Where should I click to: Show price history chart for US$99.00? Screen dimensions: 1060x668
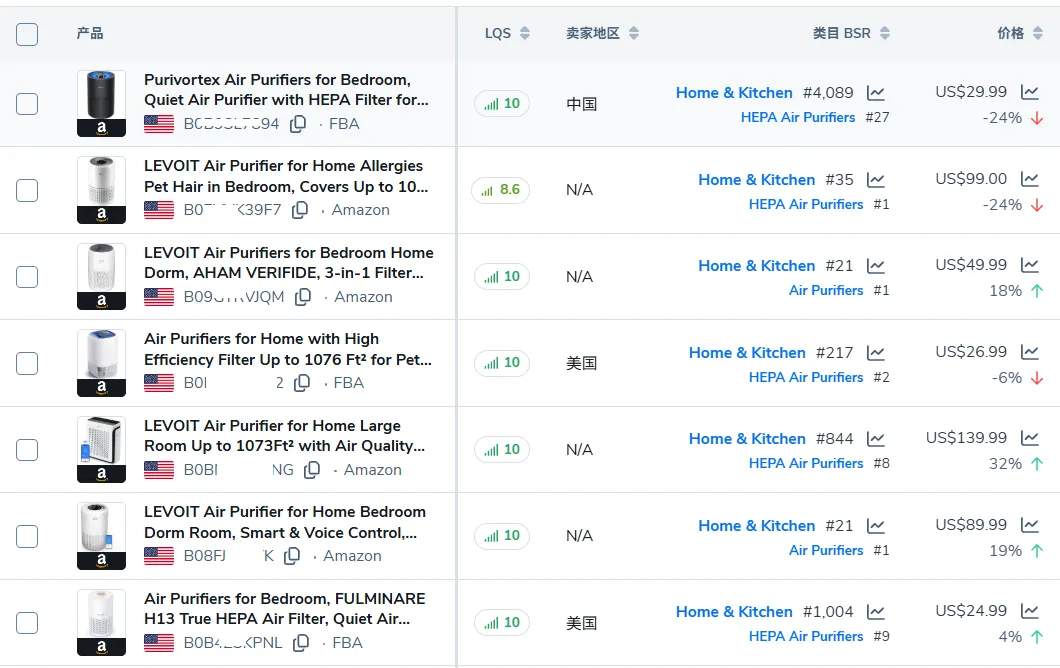coord(1030,178)
